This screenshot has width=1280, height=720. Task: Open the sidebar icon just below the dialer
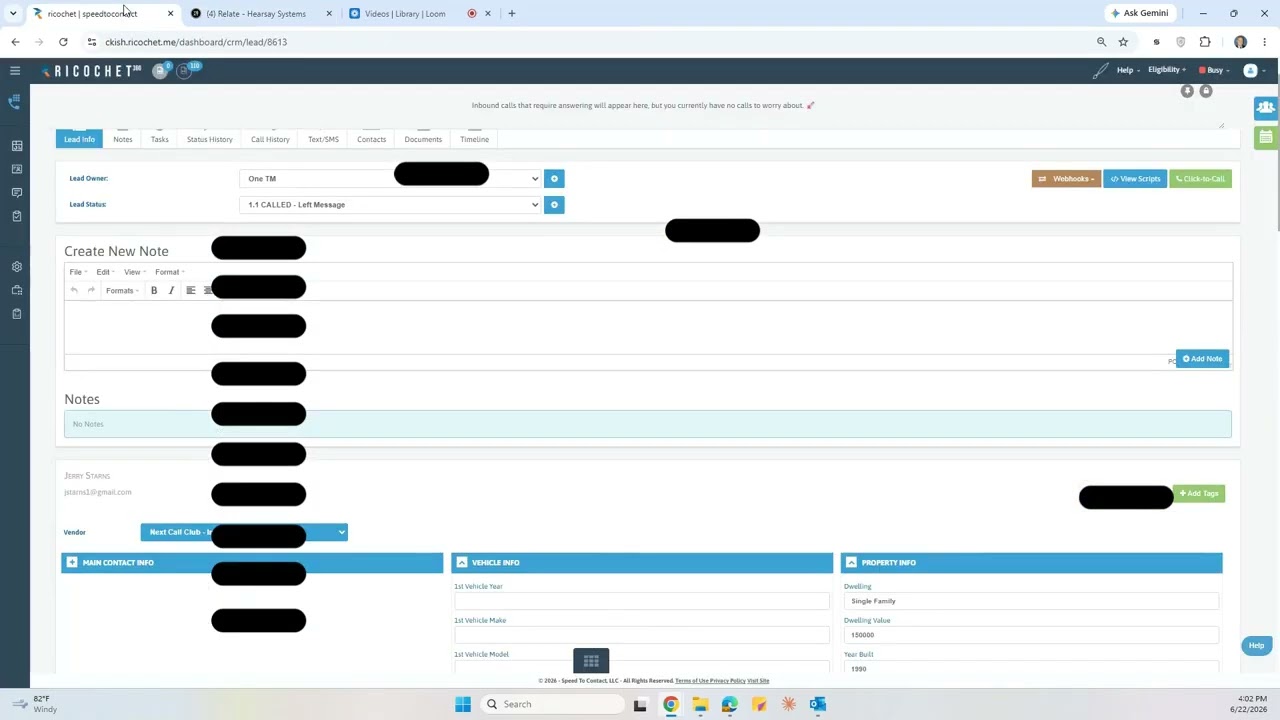[x=17, y=146]
